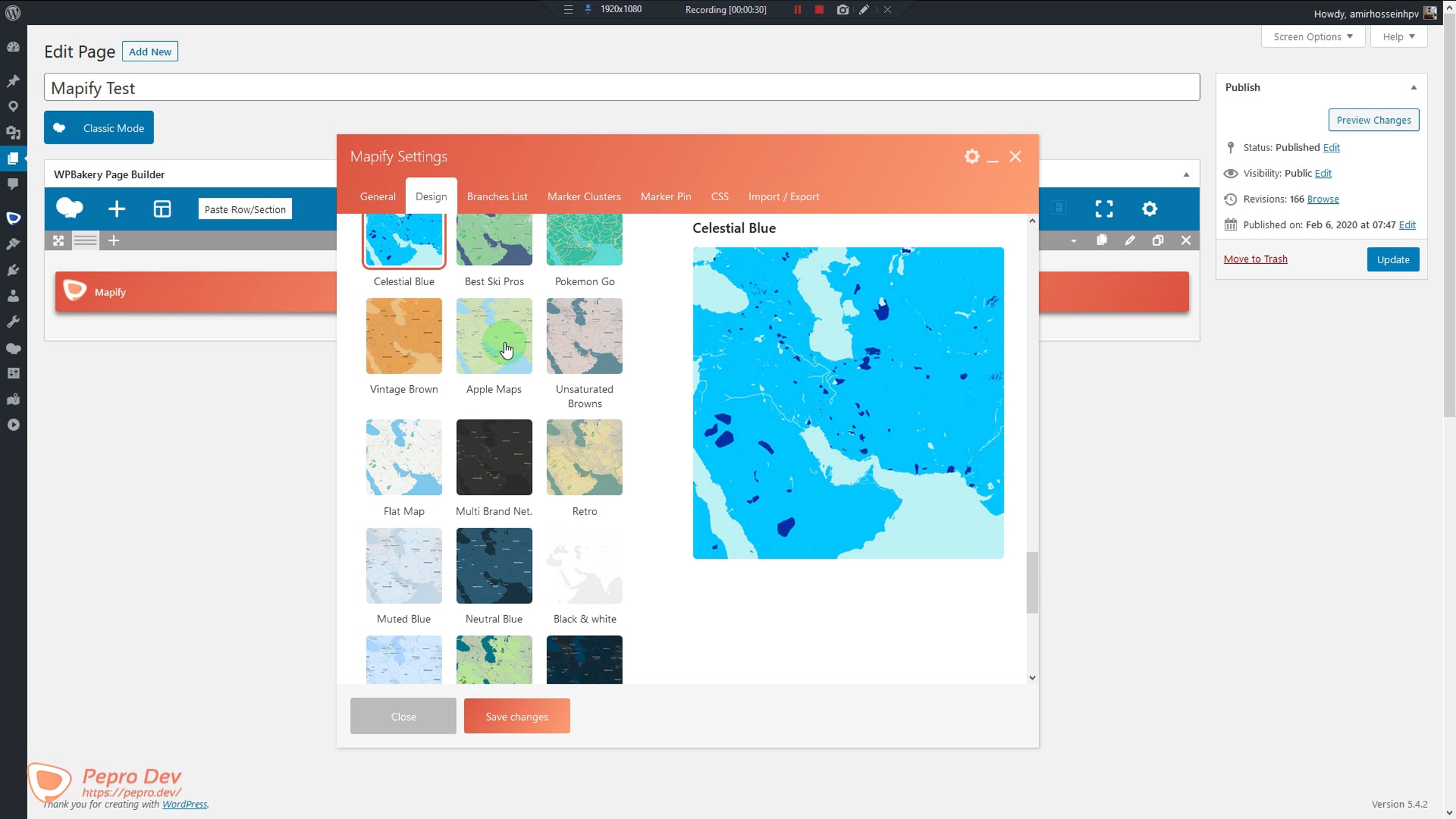Edit the Visibility setting

[1323, 174]
